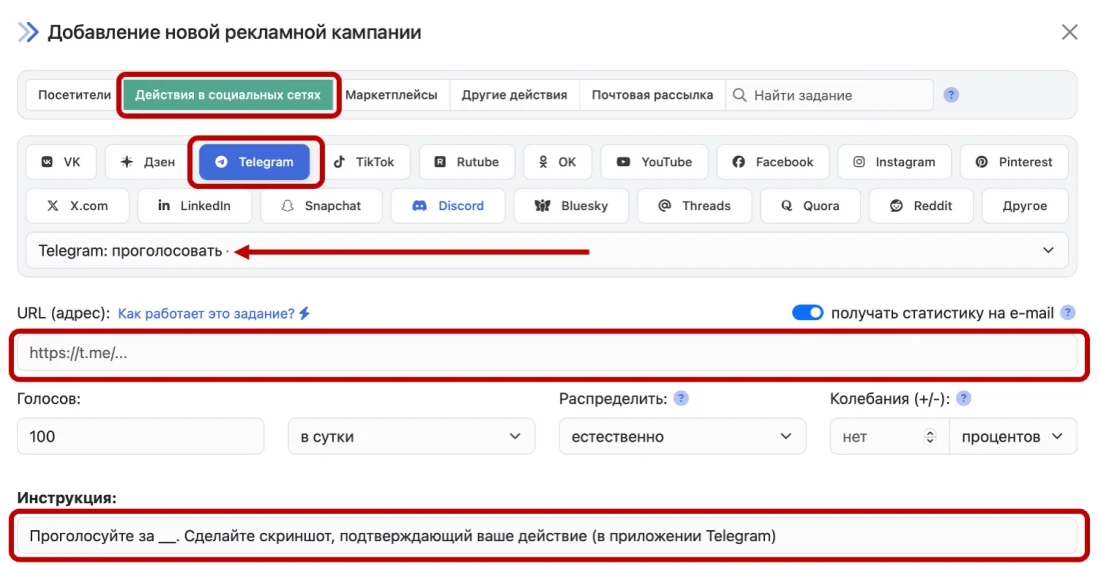Screen dimensions: 1098x566
Task: Pick the Discord network button
Action: [448, 206]
